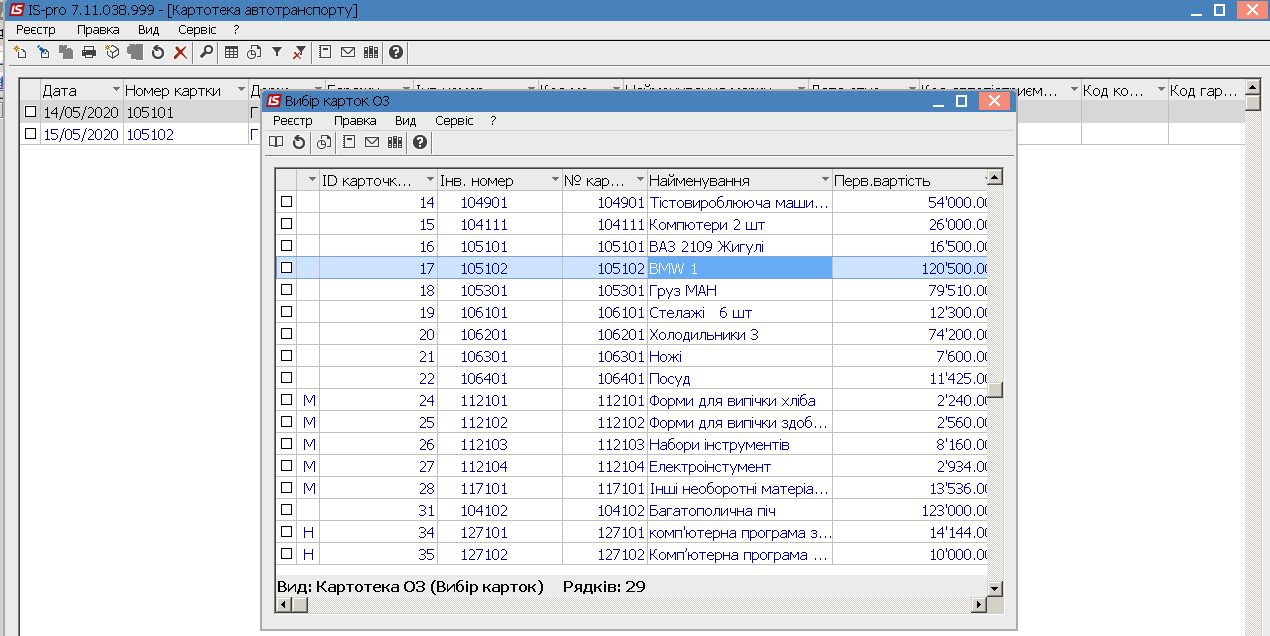Check the row for BMW 1
The width and height of the screenshot is (1270, 636).
tap(286, 268)
